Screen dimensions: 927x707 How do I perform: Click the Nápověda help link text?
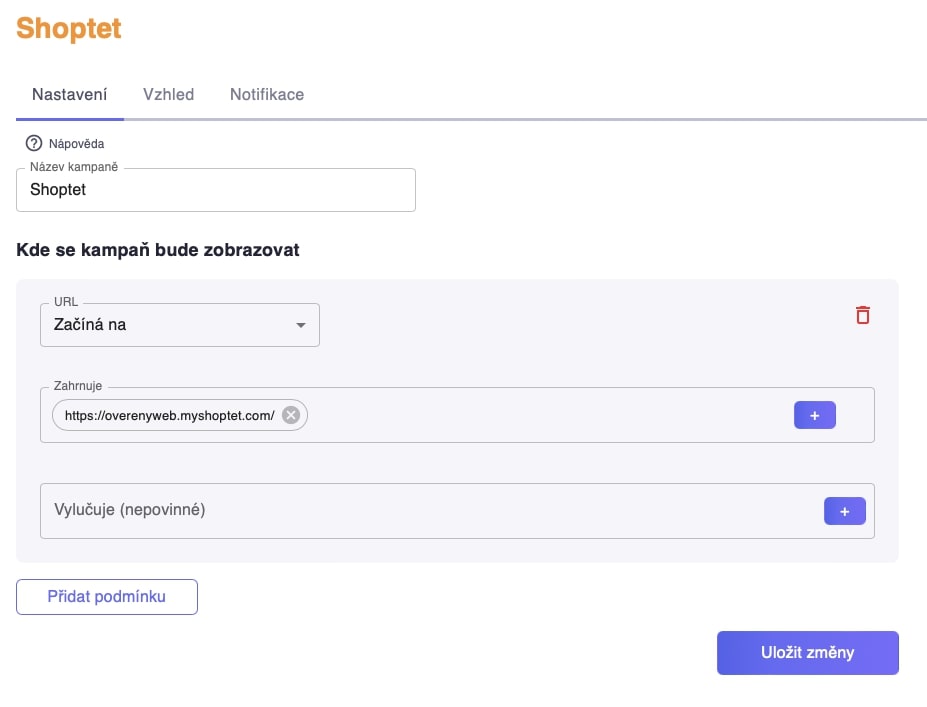pyautogui.click(x=76, y=144)
